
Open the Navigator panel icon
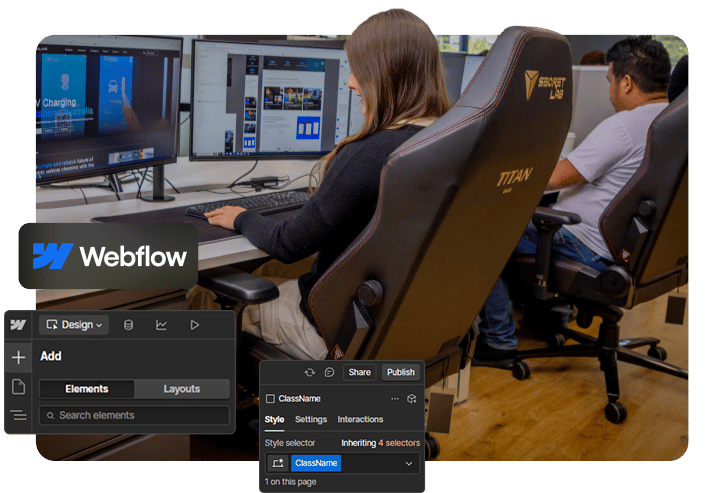[18, 415]
